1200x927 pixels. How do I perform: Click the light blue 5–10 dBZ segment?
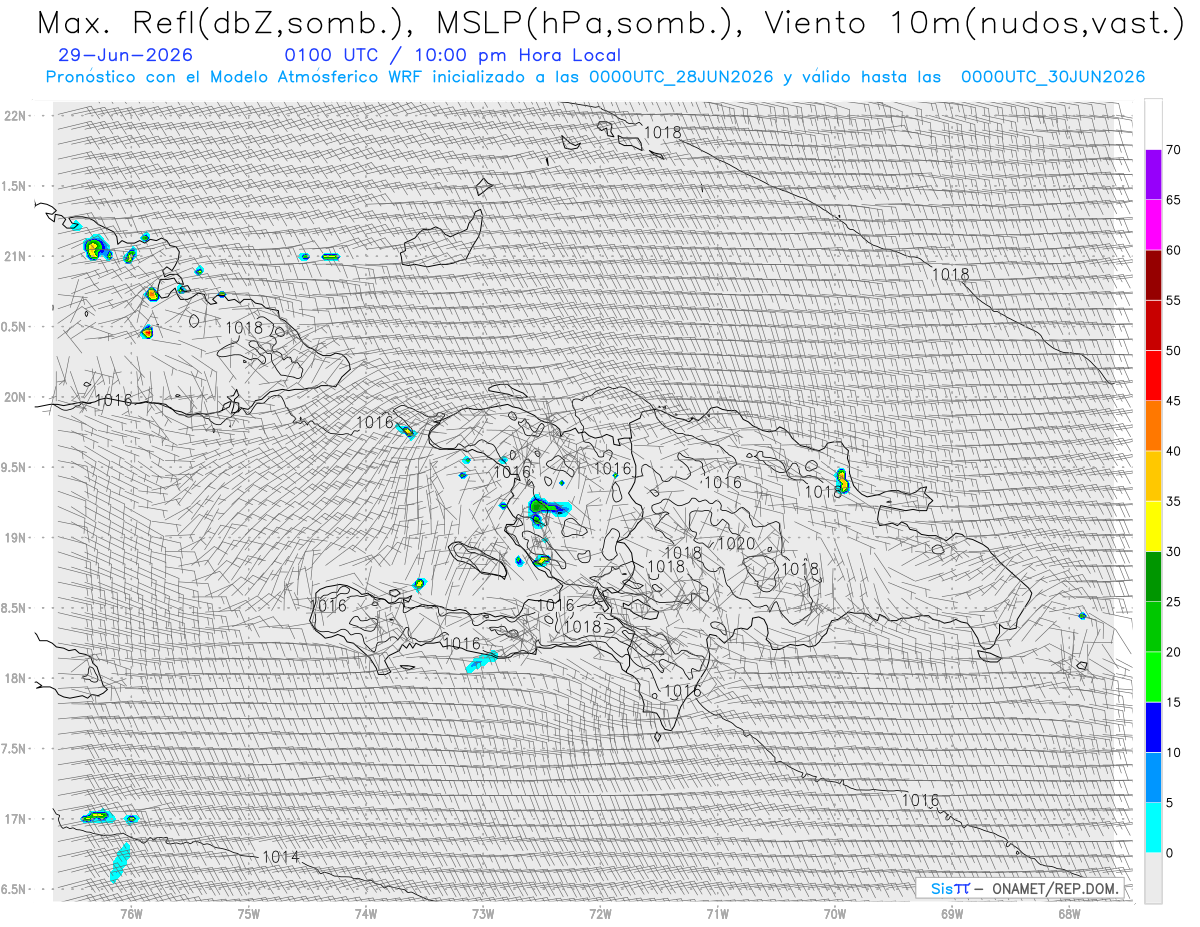click(1153, 777)
